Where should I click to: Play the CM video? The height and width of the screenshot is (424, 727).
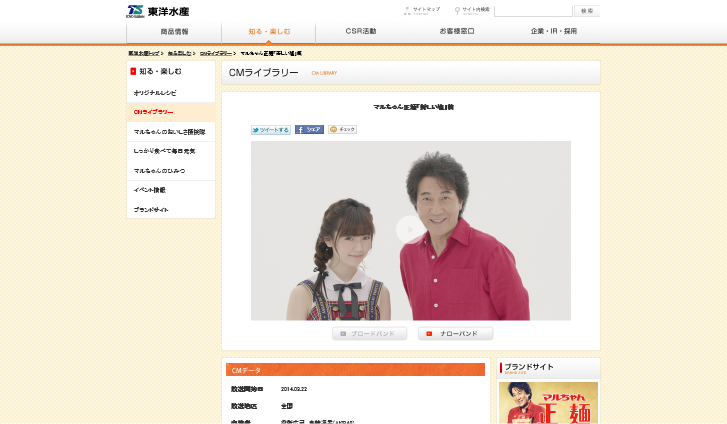click(410, 230)
